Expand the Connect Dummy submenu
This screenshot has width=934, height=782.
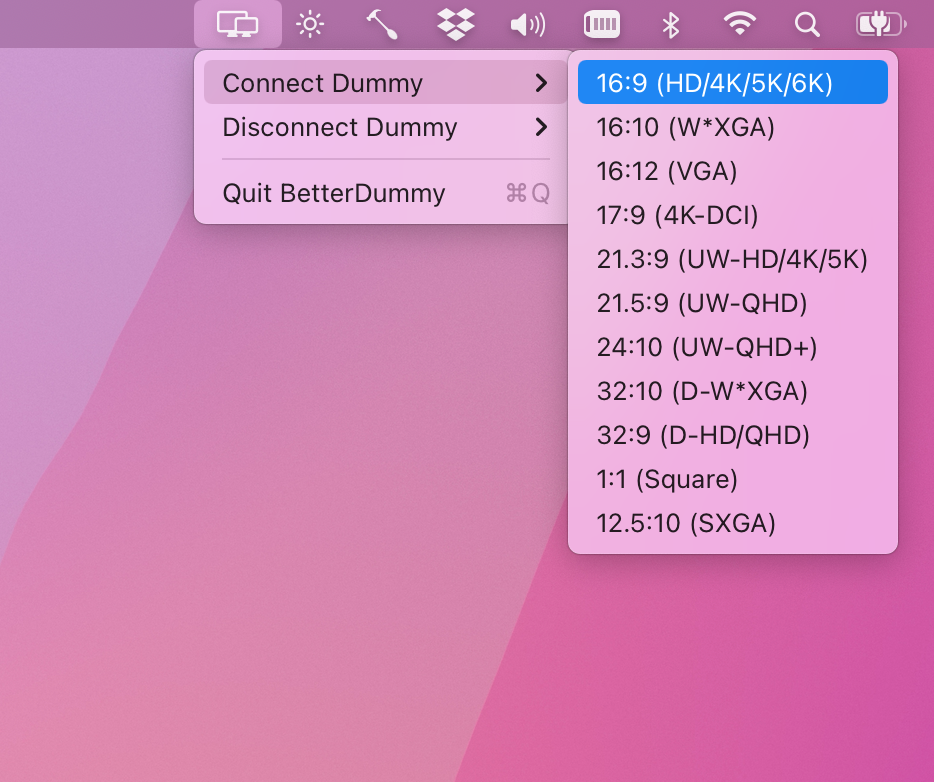[385, 82]
